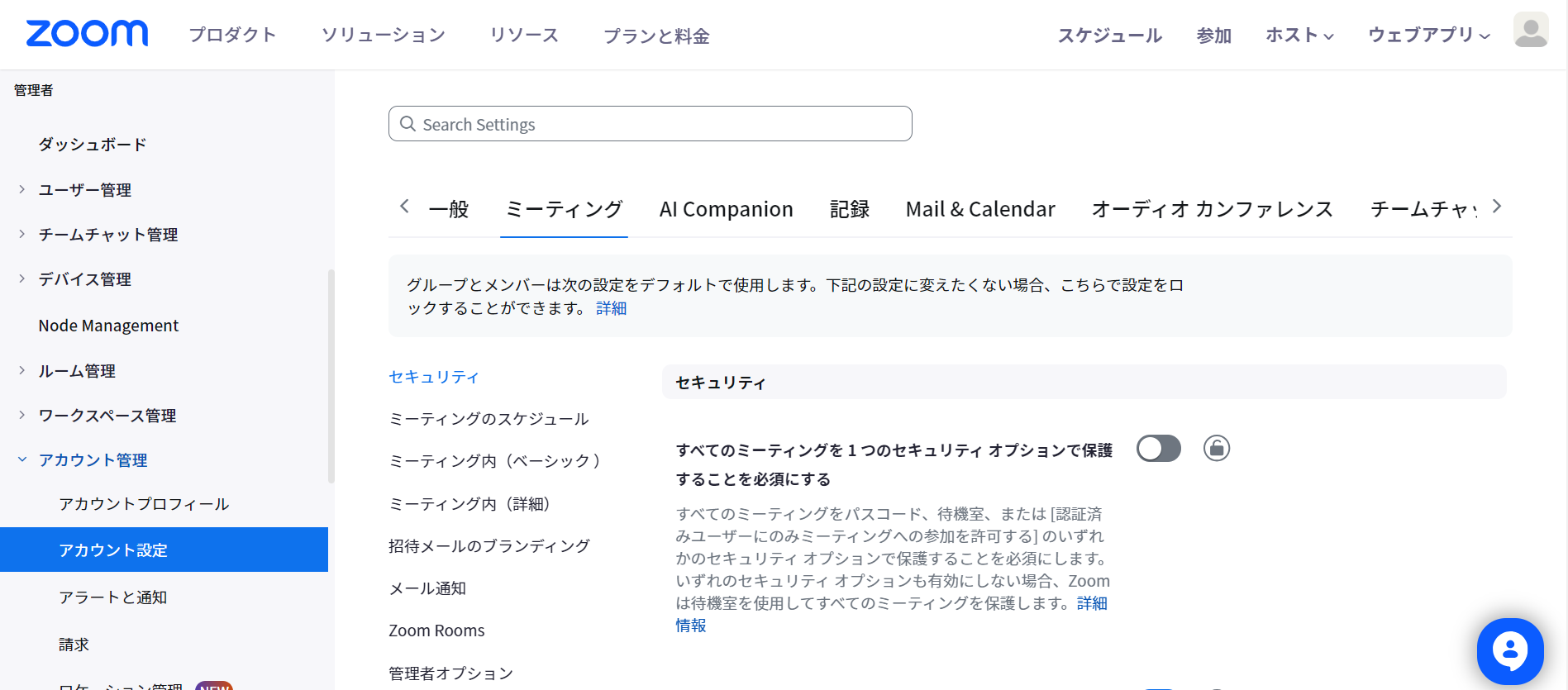Open 請求 in sidebar
Viewport: 1568px width, 690px height.
pos(74,644)
